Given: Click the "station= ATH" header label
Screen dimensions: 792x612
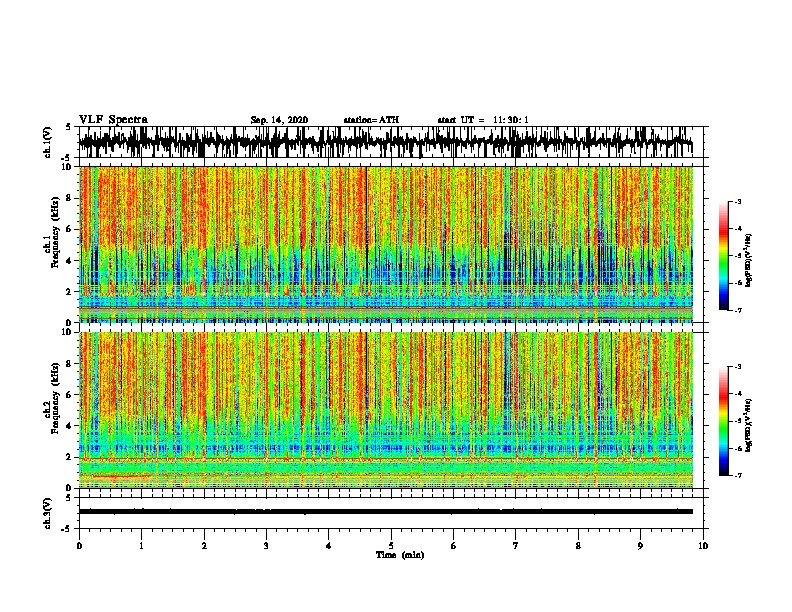Looking at the screenshot, I should tap(371, 120).
